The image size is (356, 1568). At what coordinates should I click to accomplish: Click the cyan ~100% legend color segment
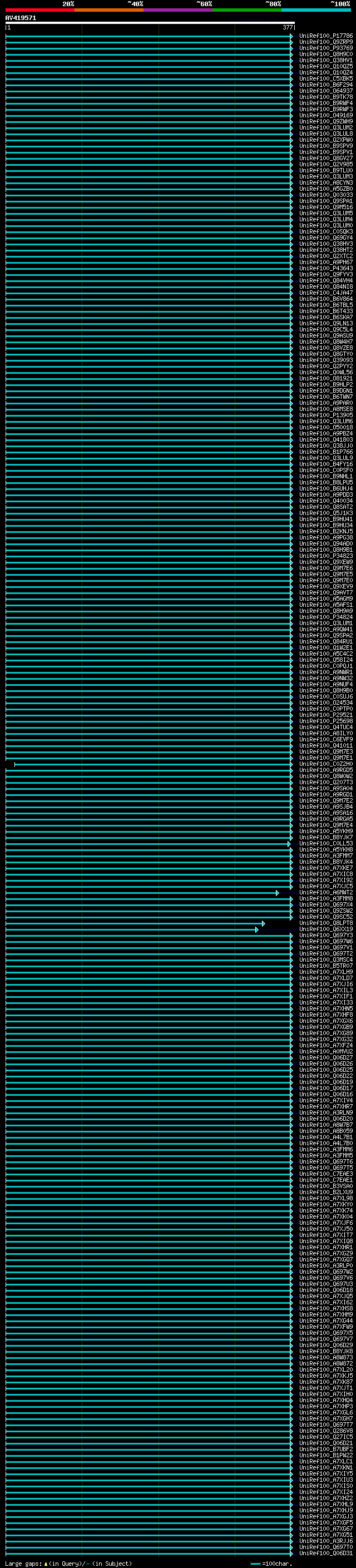click(316, 10)
